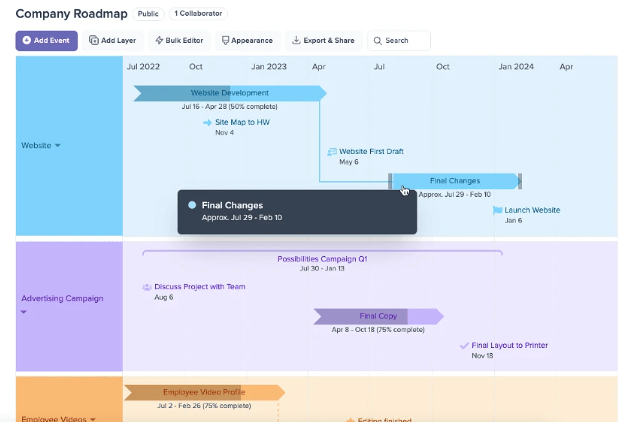Image resolution: width=618 pixels, height=422 pixels.
Task: Focus the Search field
Action: click(x=399, y=41)
